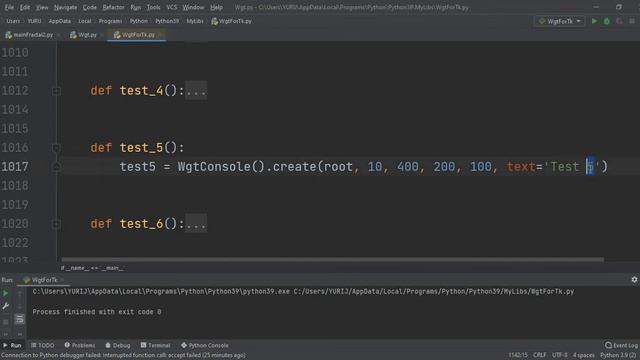640x360 pixels.
Task: Click AppData breadcrumb in navigation bar
Action: tap(60, 21)
